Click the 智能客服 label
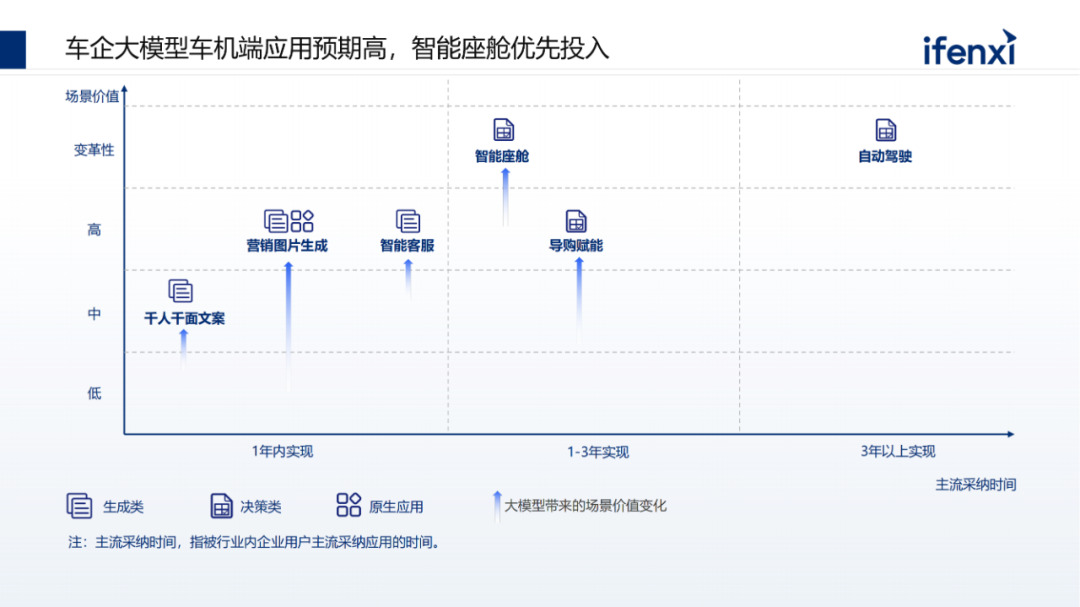Viewport: 1080px width, 607px height. tap(407, 245)
